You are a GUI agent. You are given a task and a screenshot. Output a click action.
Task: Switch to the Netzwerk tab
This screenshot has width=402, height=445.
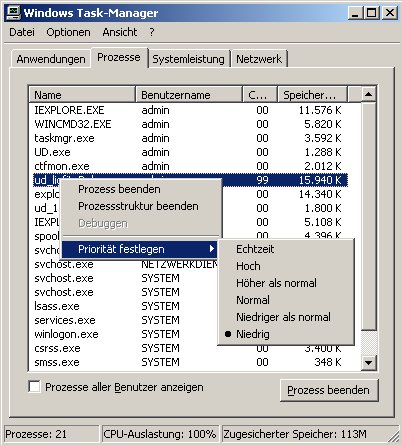259,59
